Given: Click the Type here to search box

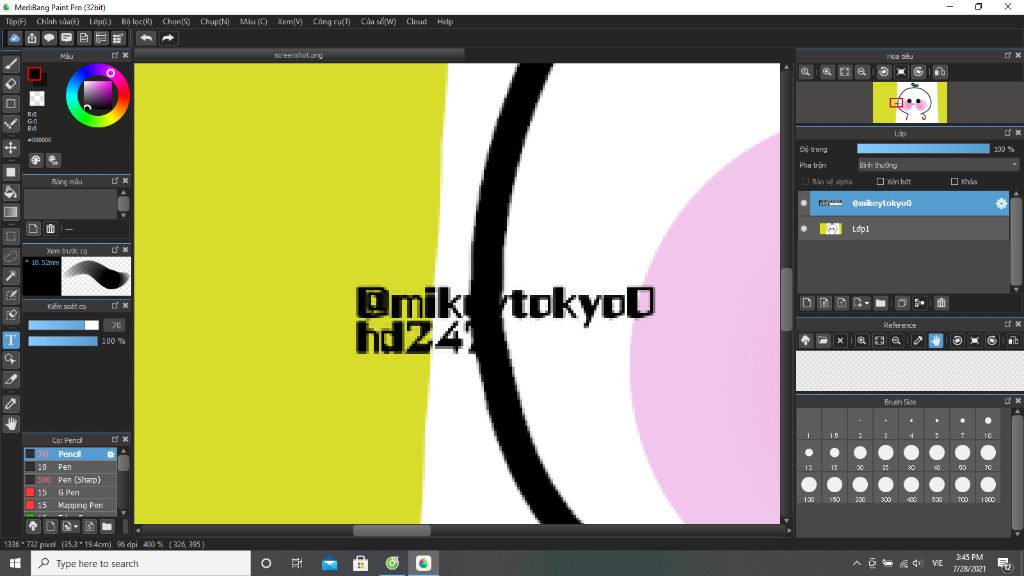Looking at the screenshot, I should [x=140, y=563].
